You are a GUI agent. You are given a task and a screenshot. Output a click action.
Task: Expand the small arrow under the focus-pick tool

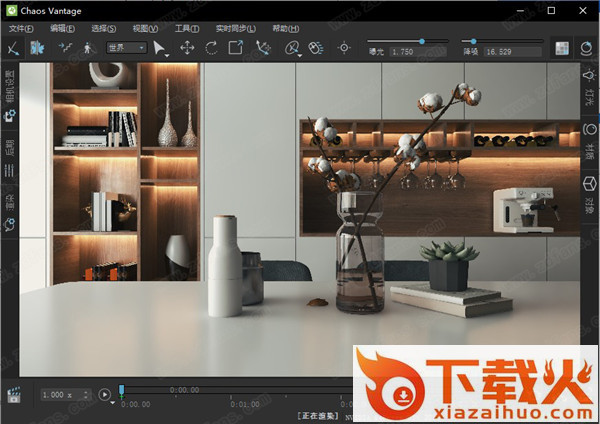(300, 56)
